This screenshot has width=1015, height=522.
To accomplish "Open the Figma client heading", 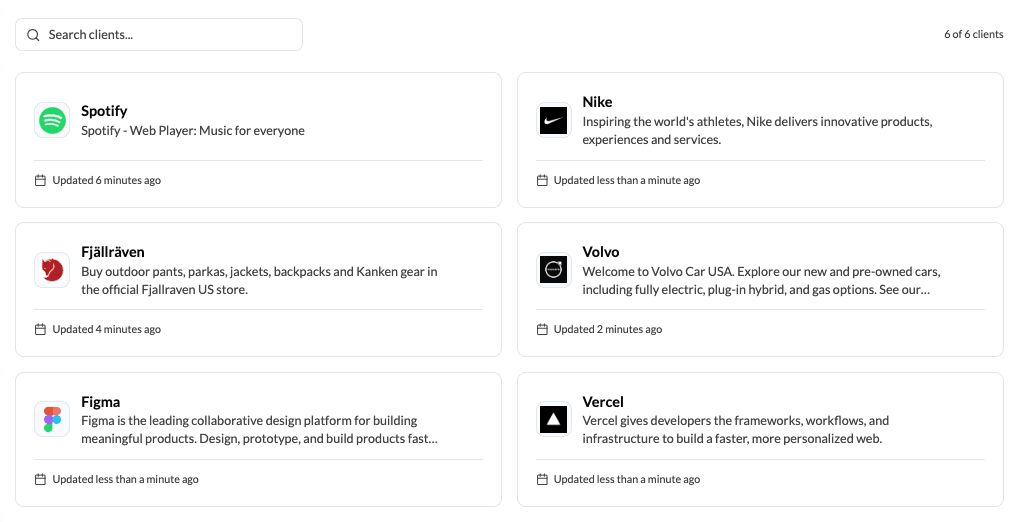I will pos(100,402).
